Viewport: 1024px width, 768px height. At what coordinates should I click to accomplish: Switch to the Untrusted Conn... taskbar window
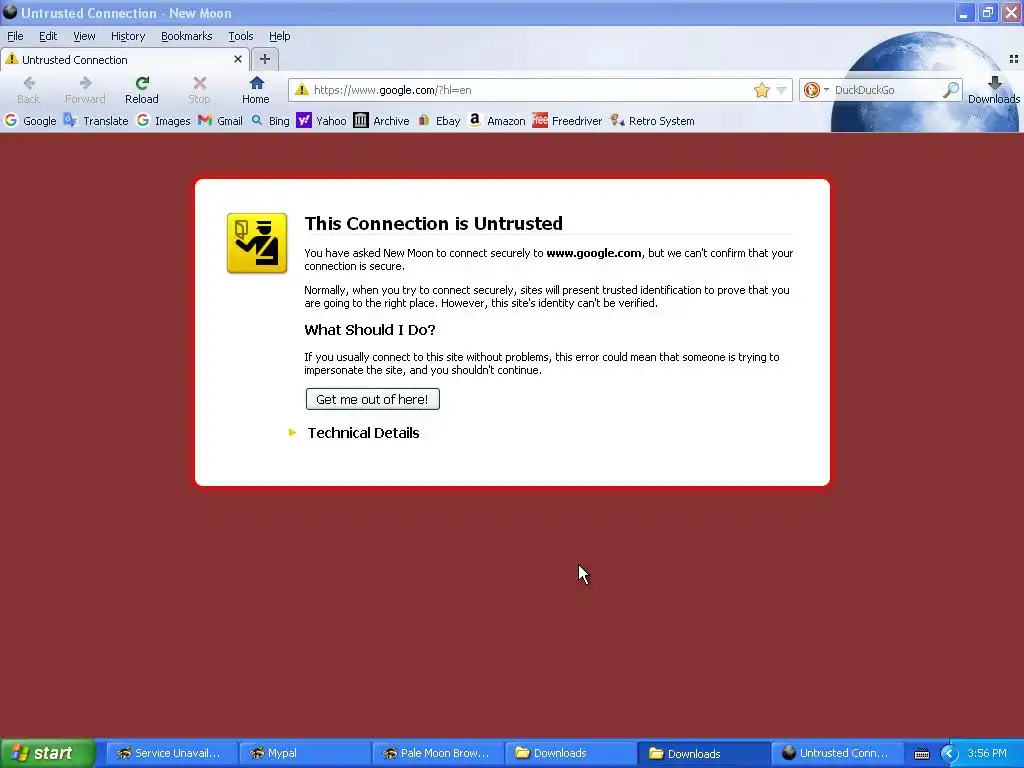[x=837, y=753]
